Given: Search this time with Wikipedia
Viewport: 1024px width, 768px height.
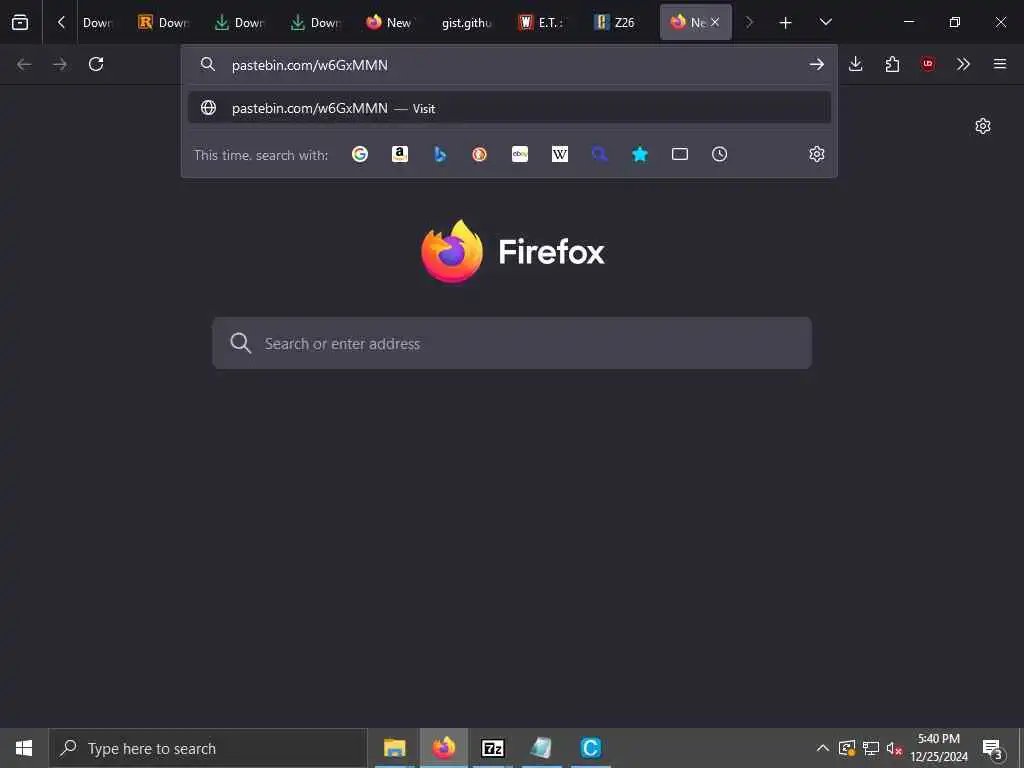Looking at the screenshot, I should coord(560,154).
